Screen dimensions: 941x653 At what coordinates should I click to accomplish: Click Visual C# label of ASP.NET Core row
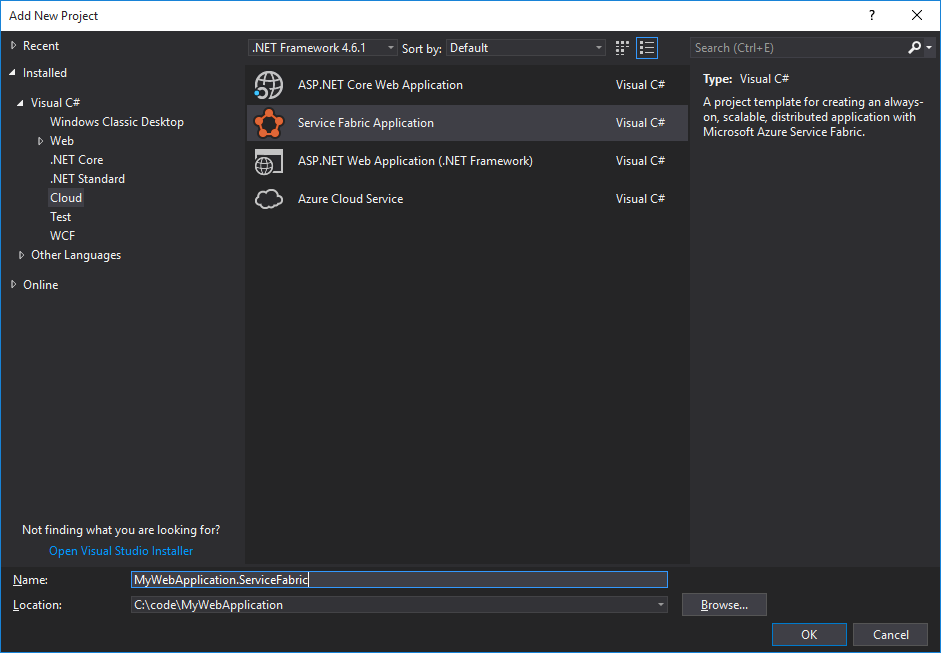(x=640, y=85)
